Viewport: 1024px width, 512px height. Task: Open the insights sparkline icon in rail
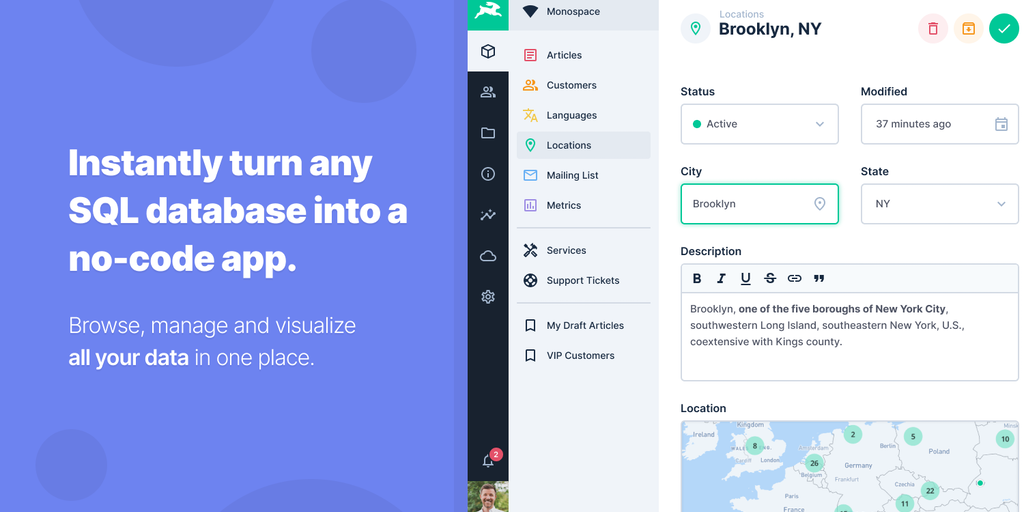488,215
